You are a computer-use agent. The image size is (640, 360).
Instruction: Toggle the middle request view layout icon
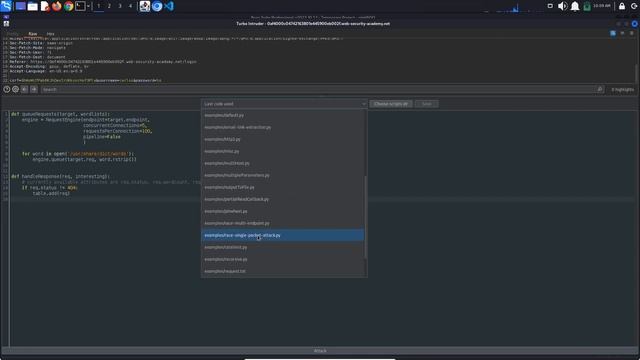pyautogui.click(x=622, y=33)
